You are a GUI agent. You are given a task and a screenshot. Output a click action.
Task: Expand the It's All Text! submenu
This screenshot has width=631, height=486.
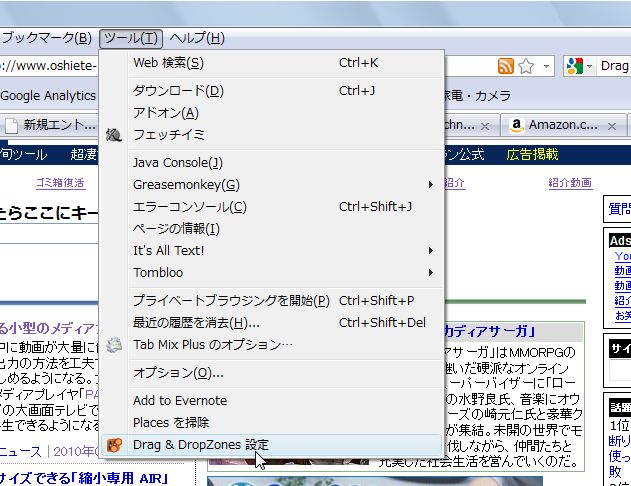coord(272,251)
